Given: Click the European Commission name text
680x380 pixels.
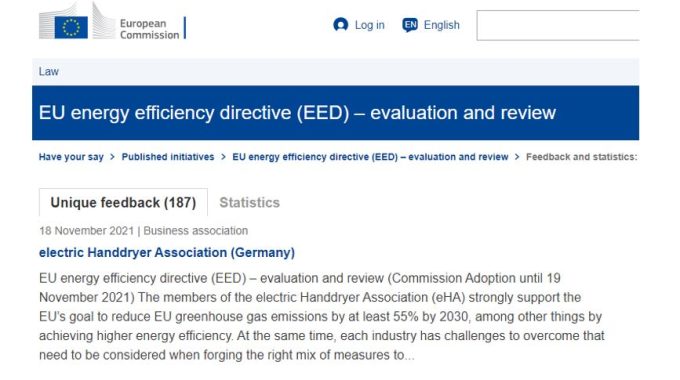Looking at the screenshot, I should [149, 29].
